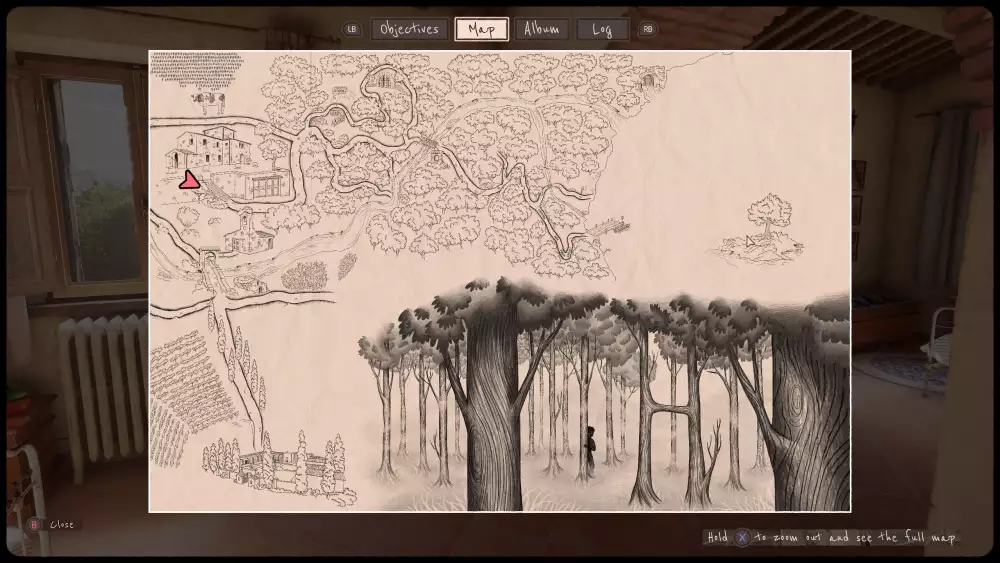This screenshot has height=563, width=1000.
Task: Switch to the Album tab
Action: pos(541,29)
